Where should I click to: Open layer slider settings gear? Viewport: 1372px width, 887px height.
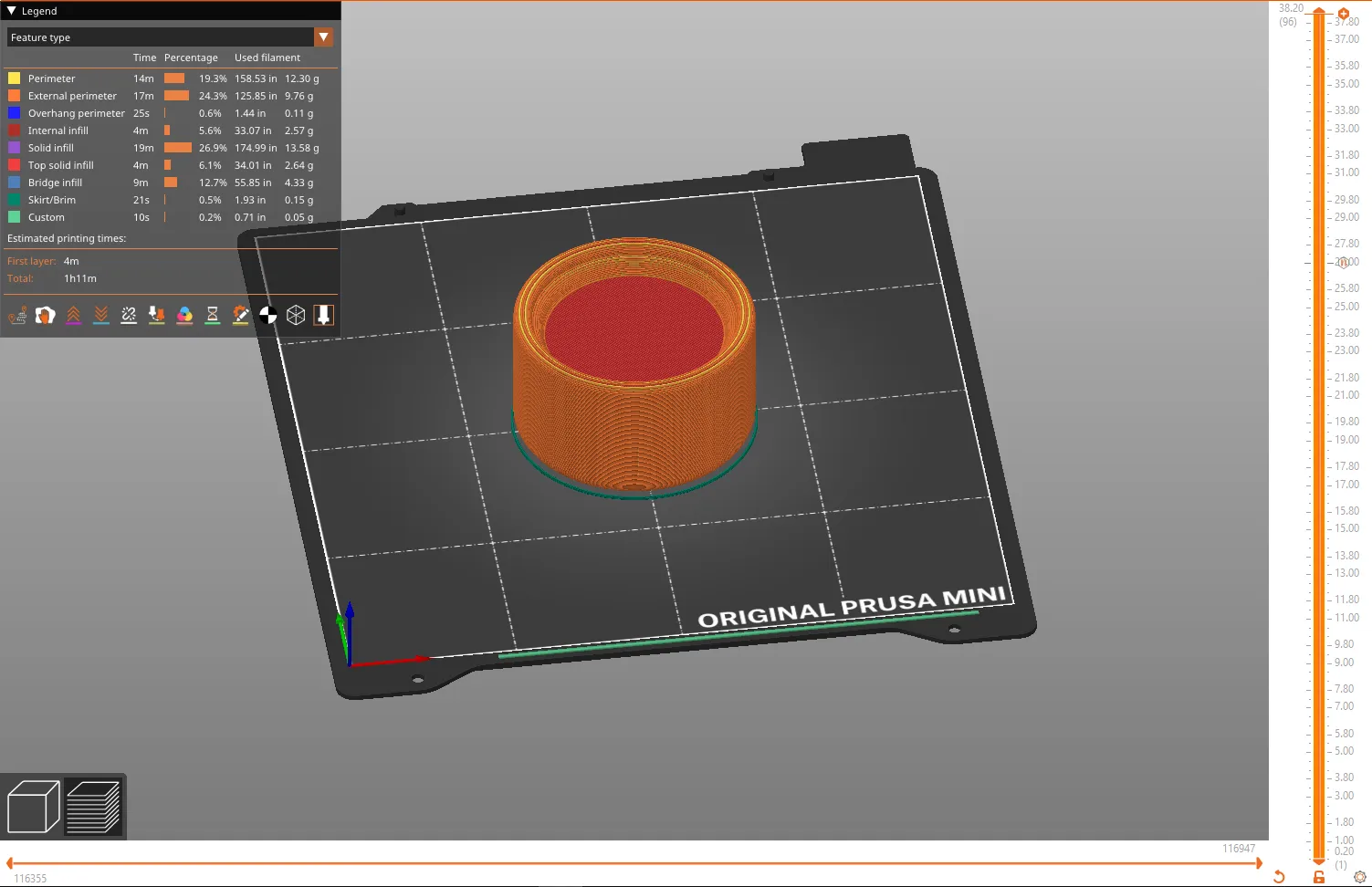[1359, 877]
